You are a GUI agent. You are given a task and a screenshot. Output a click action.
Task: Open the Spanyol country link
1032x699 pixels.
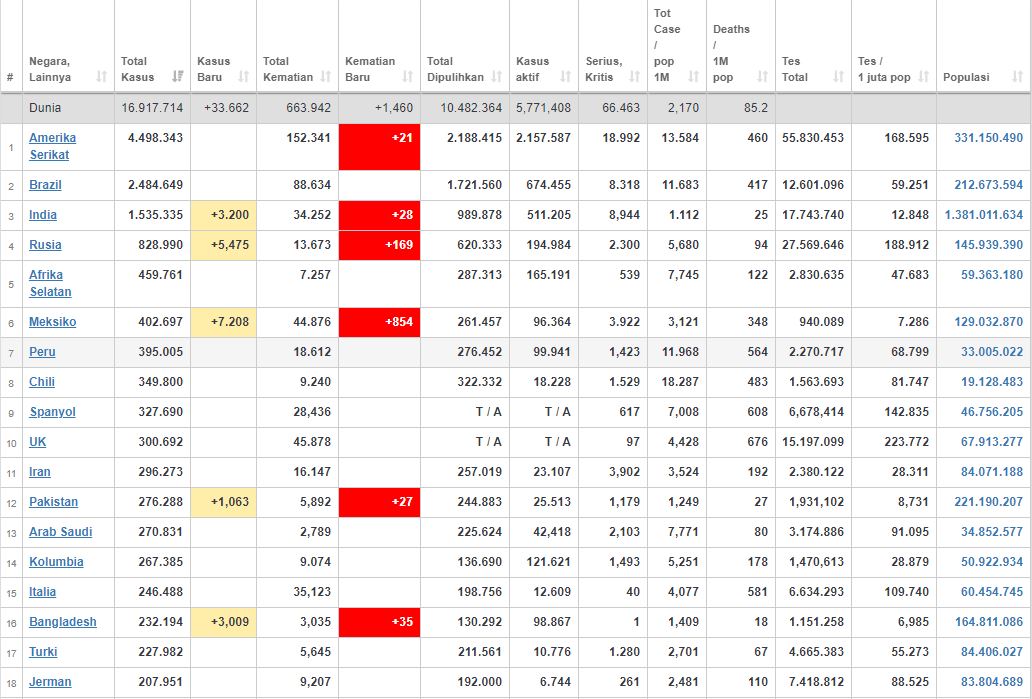53,412
